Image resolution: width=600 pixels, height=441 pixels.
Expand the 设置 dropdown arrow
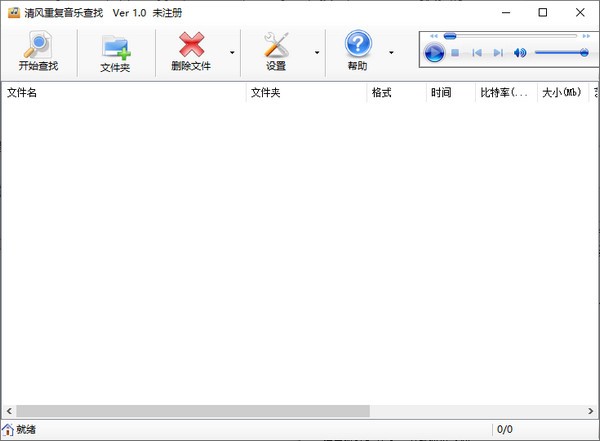click(317, 52)
